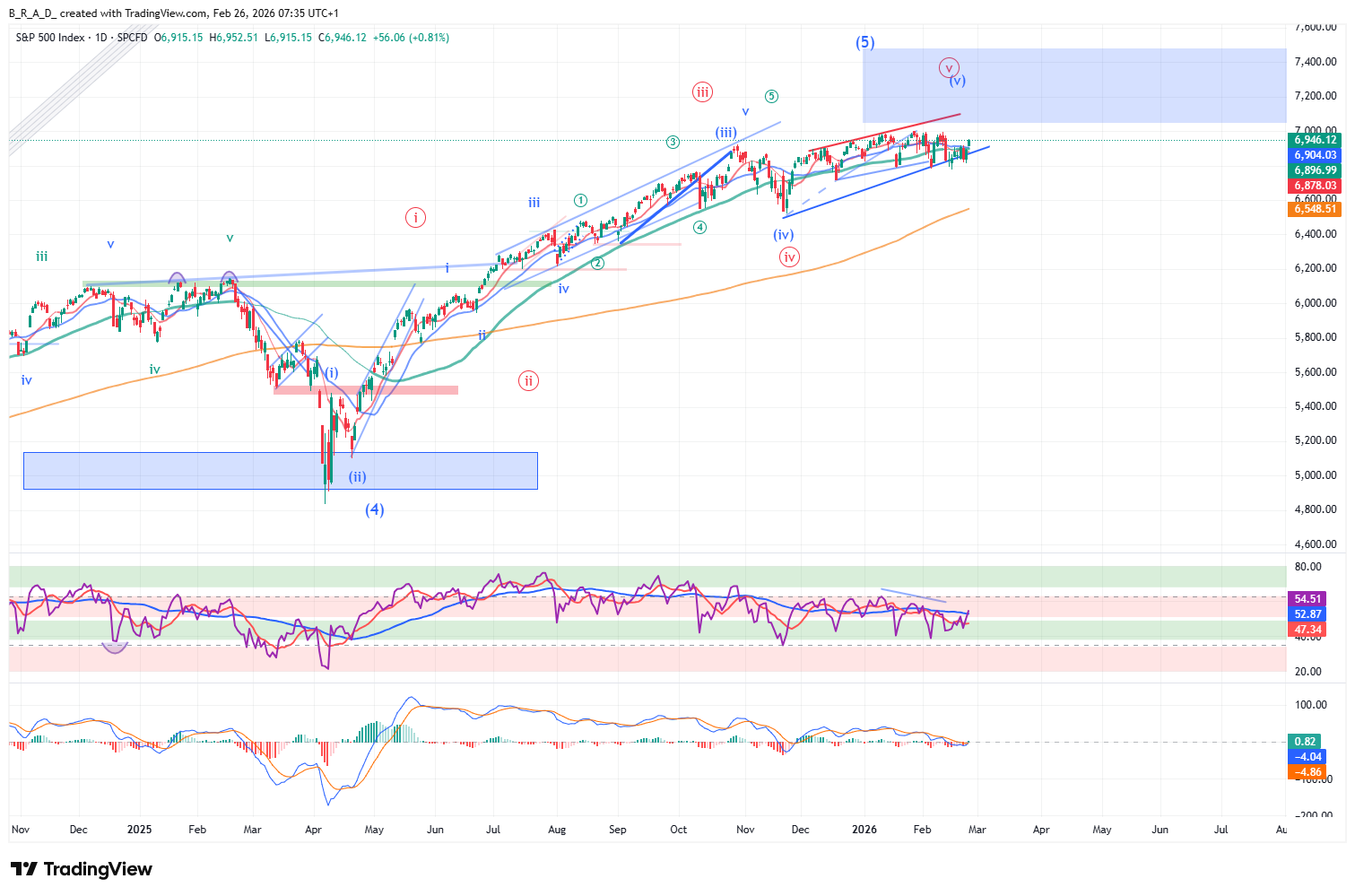Click the 2026 label on time axis
The height and width of the screenshot is (896, 1355).
point(863,830)
